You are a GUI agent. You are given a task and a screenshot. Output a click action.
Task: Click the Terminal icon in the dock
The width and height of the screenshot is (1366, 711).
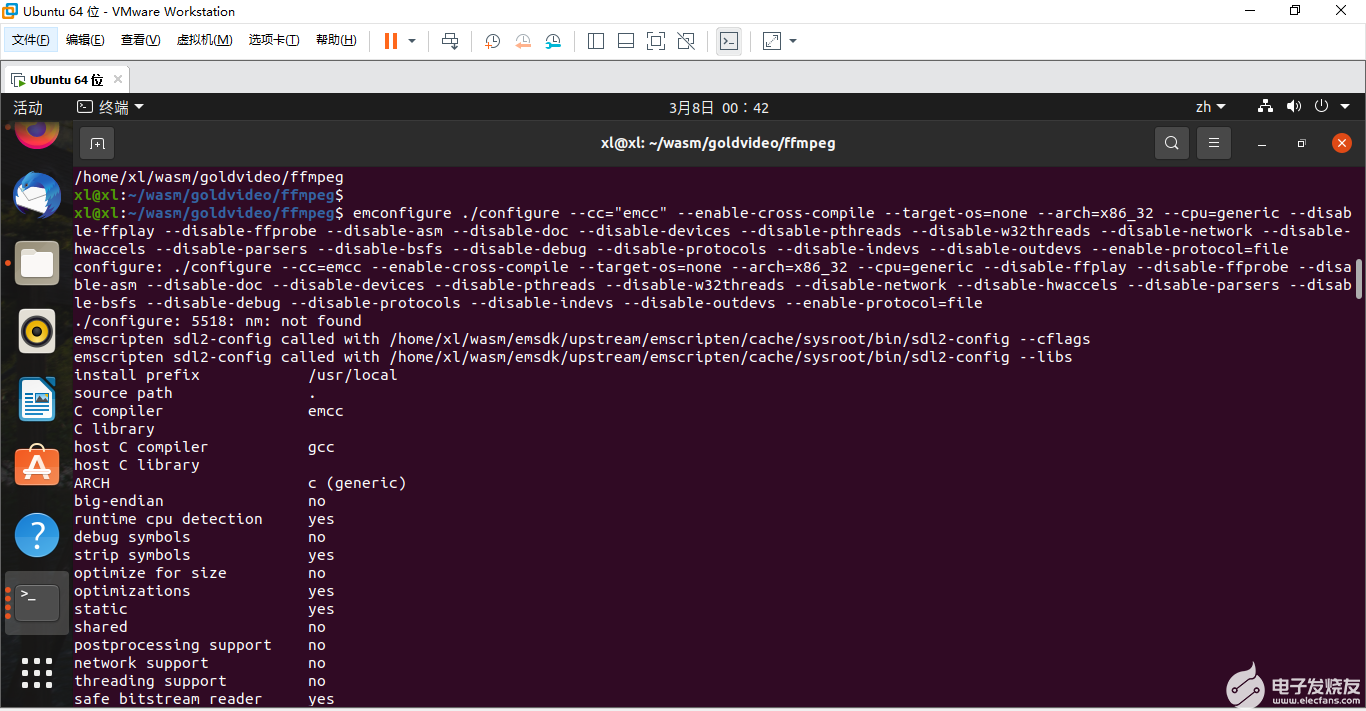pyautogui.click(x=37, y=603)
